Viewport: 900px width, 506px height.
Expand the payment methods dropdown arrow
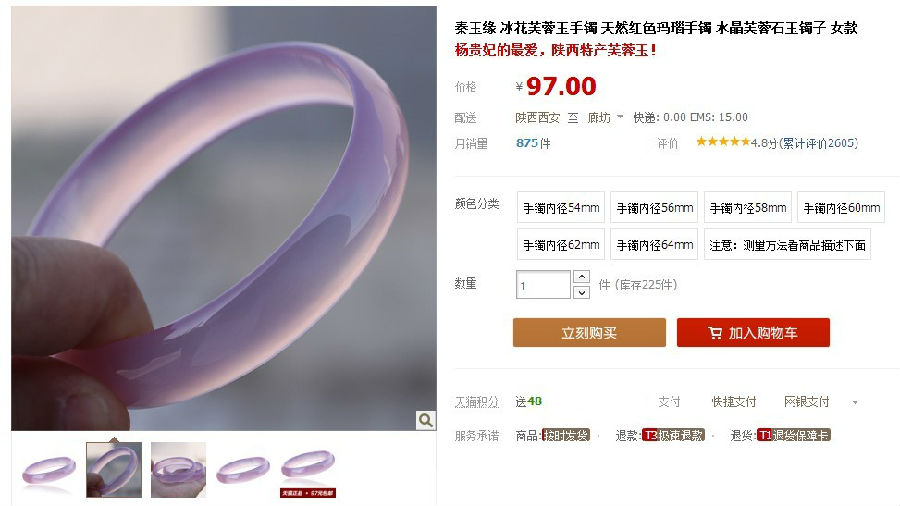pos(855,403)
